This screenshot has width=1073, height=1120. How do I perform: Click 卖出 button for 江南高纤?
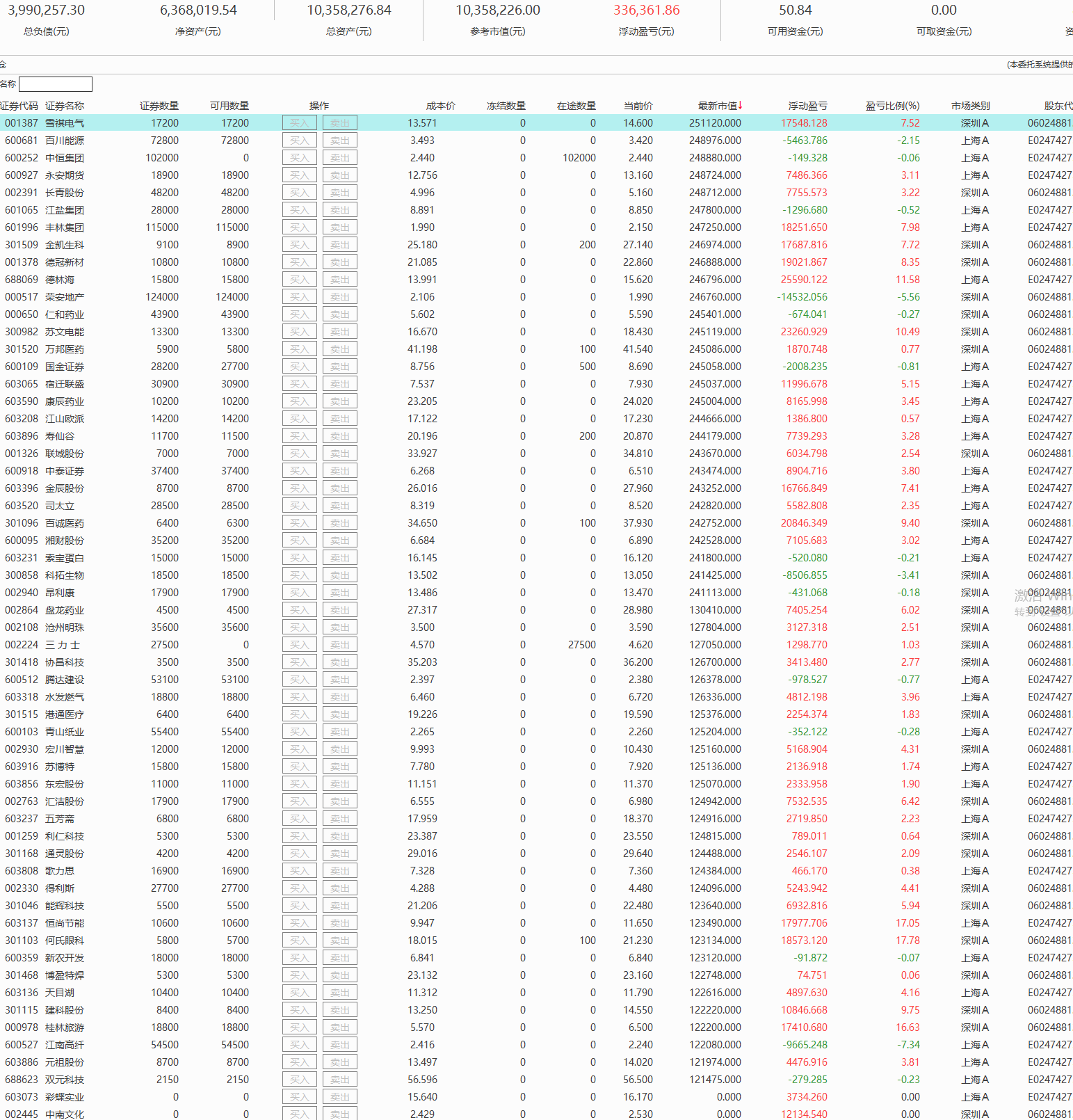(x=340, y=1045)
